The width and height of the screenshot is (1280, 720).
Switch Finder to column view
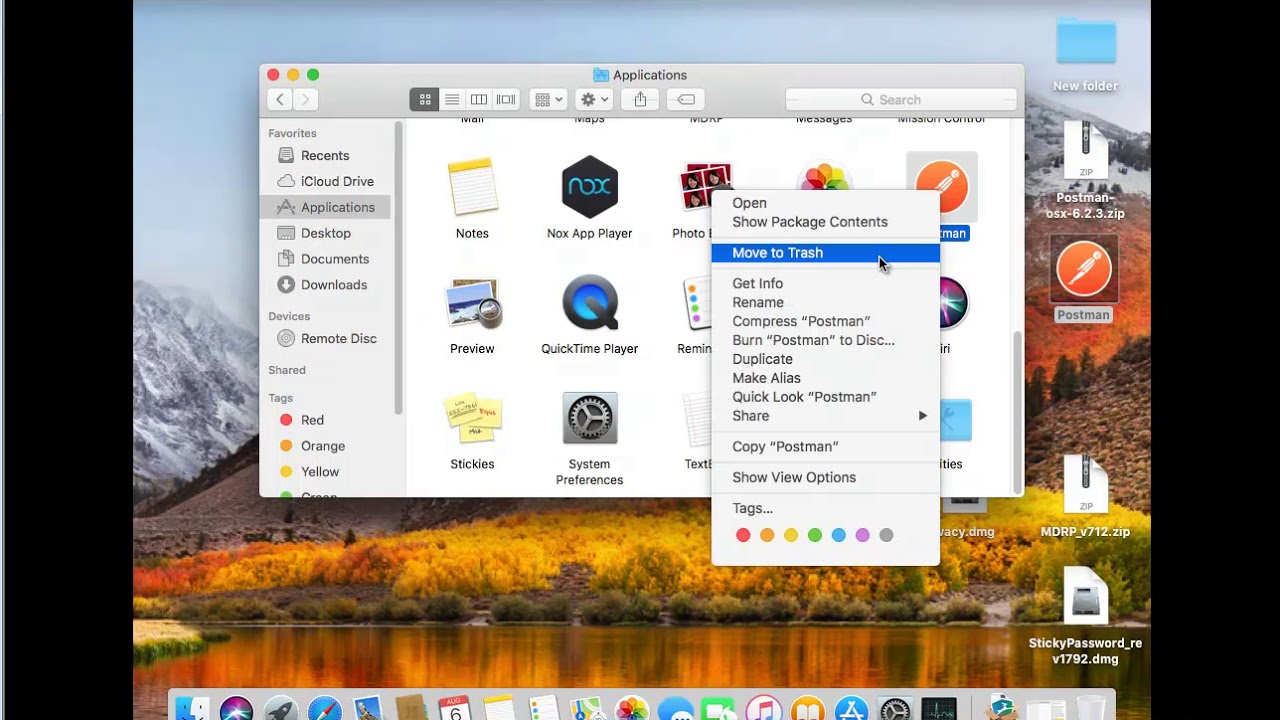tap(479, 99)
